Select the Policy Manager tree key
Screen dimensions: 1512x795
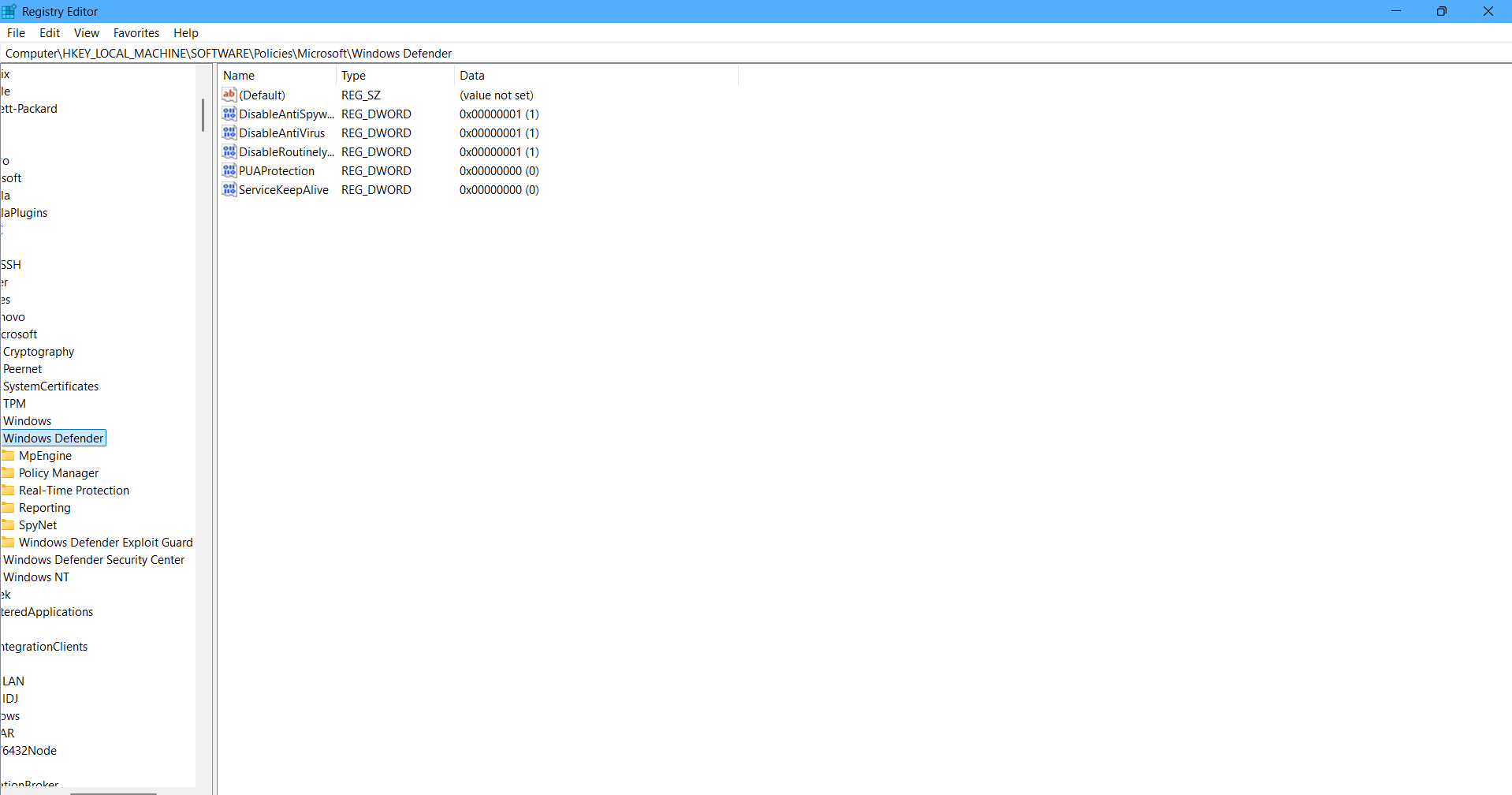coord(59,473)
